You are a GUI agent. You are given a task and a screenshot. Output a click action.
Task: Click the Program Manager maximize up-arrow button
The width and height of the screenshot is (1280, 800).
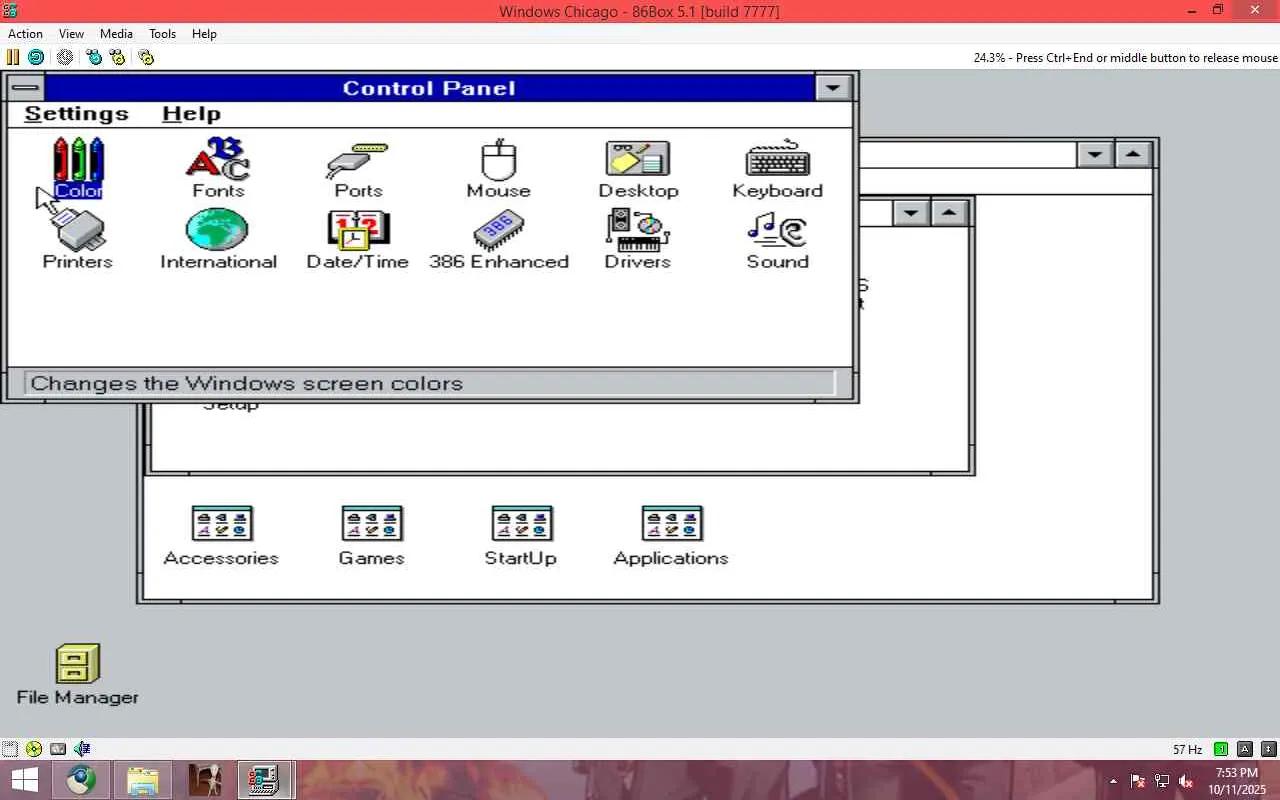pyautogui.click(x=1132, y=154)
